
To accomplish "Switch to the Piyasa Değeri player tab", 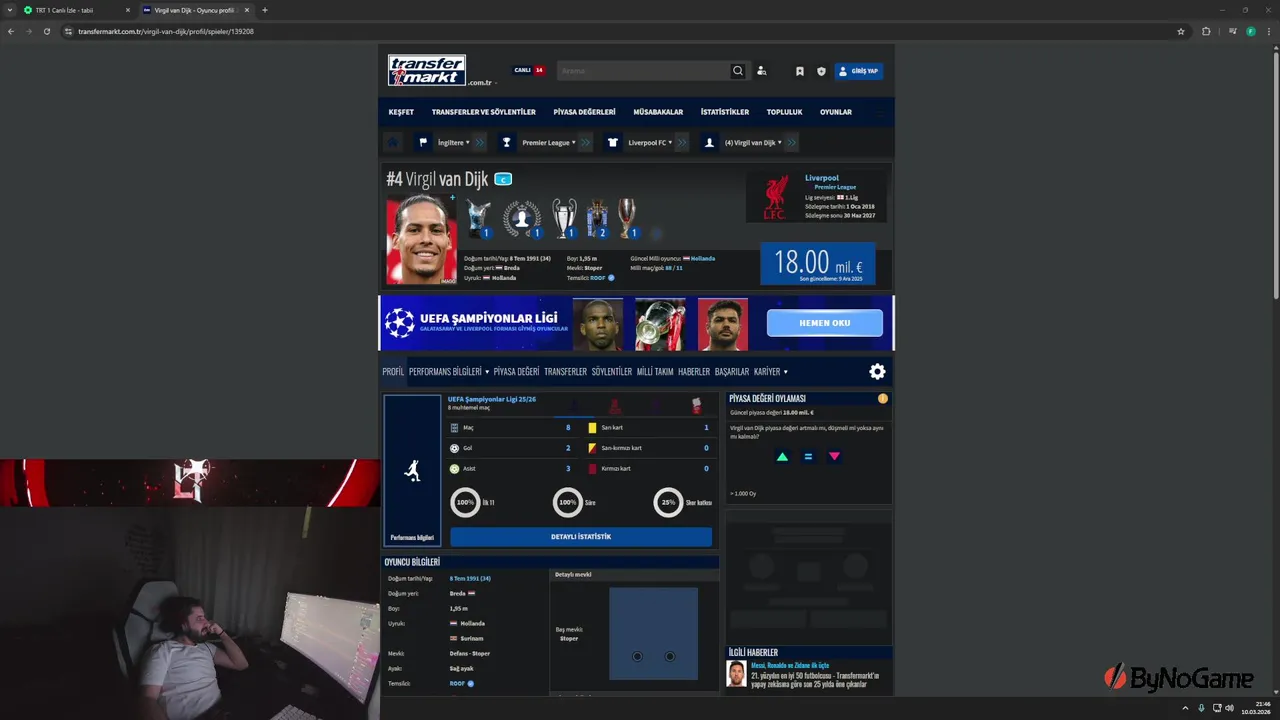I will pos(516,372).
